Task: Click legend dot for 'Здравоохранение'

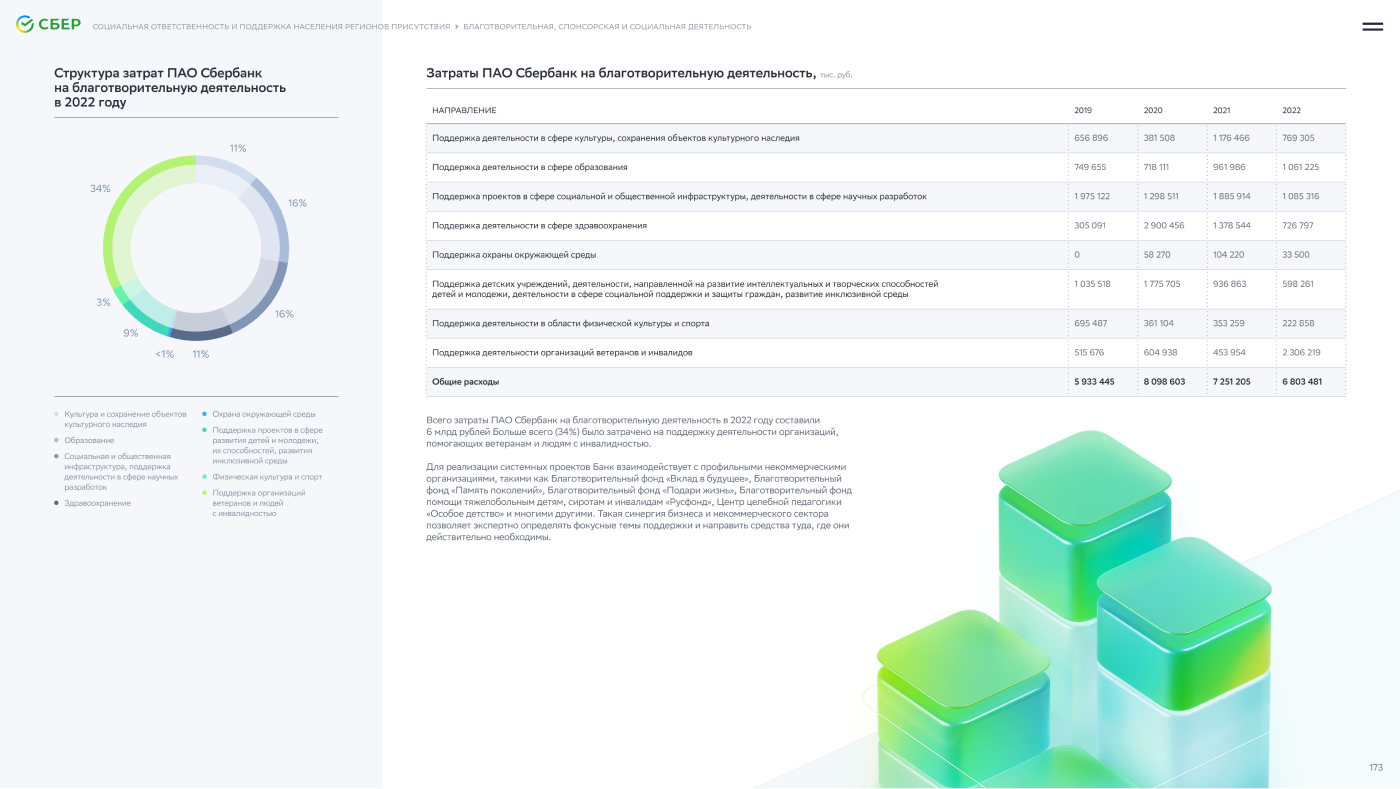Action: [56, 504]
